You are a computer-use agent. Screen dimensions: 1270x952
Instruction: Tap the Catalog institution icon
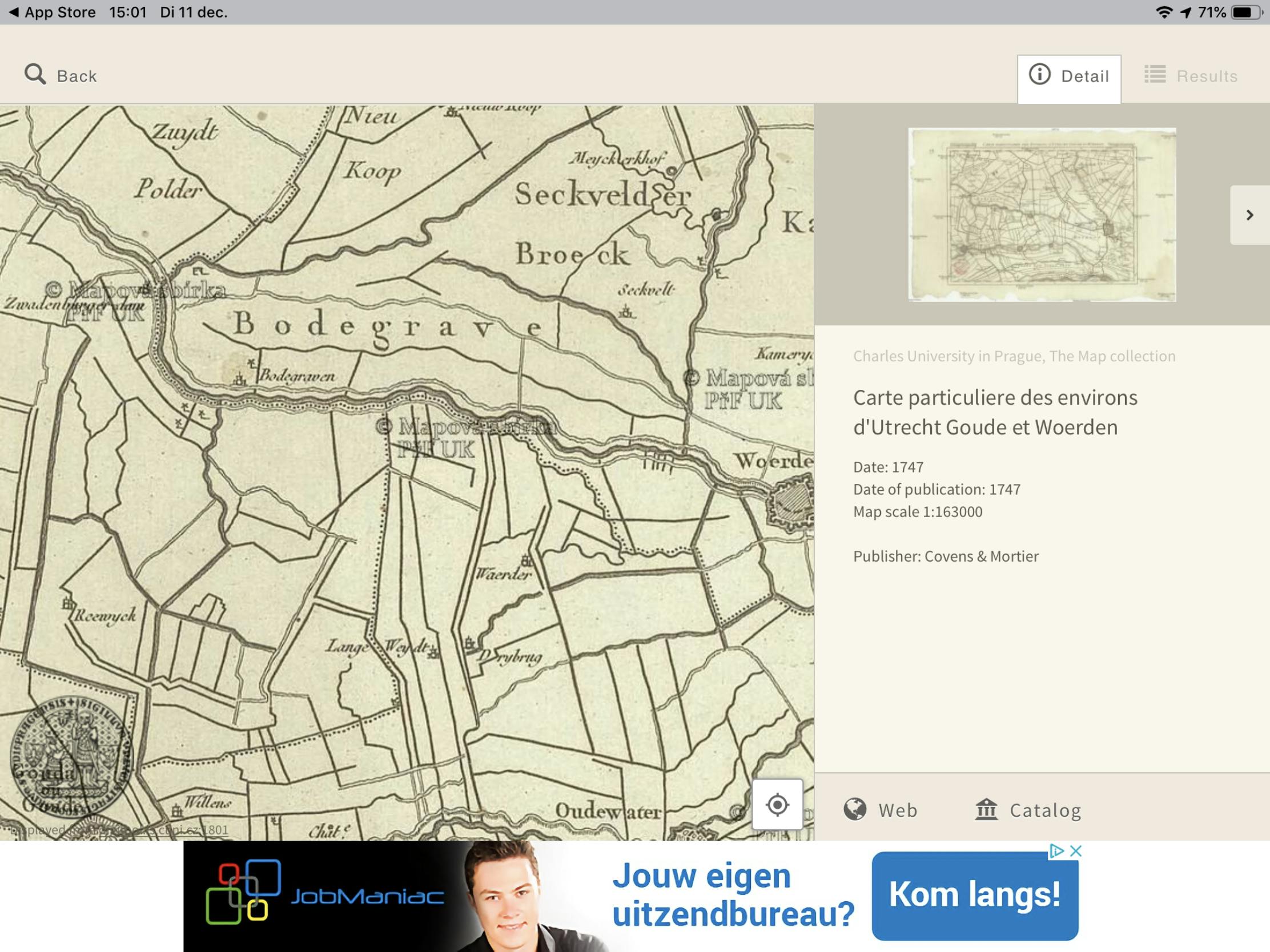987,809
